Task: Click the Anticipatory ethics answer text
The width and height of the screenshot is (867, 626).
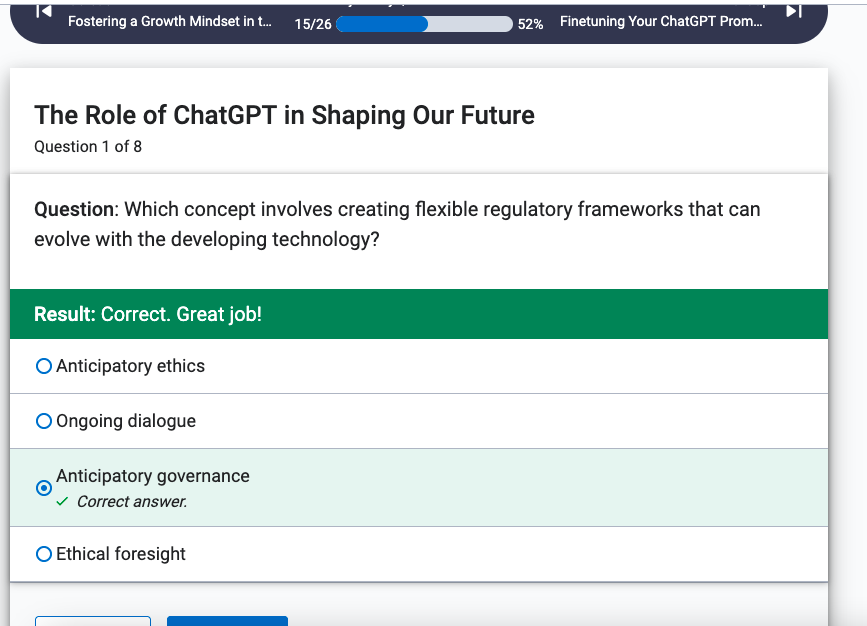Action: (130, 366)
